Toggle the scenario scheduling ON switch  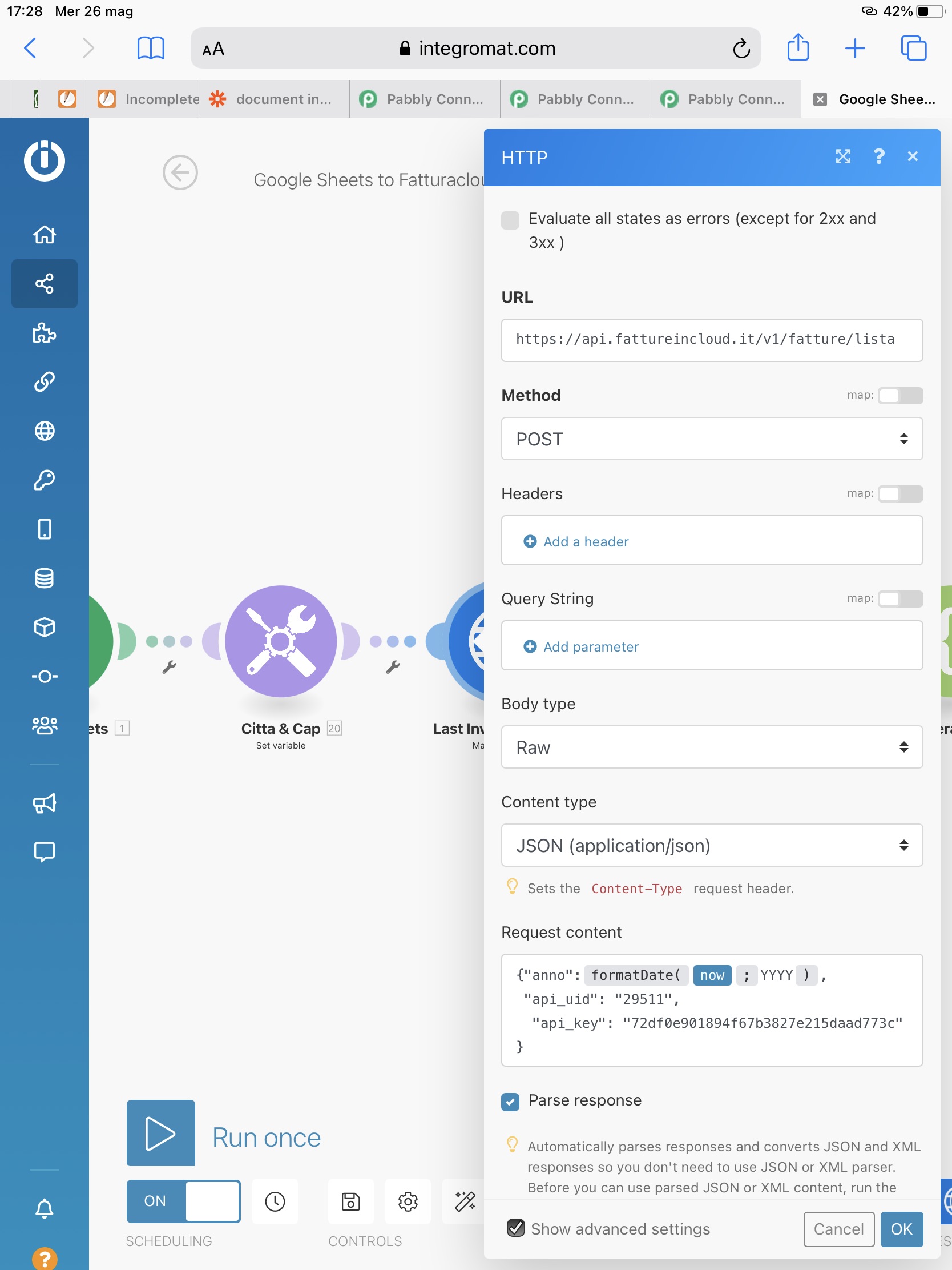[x=183, y=1201]
